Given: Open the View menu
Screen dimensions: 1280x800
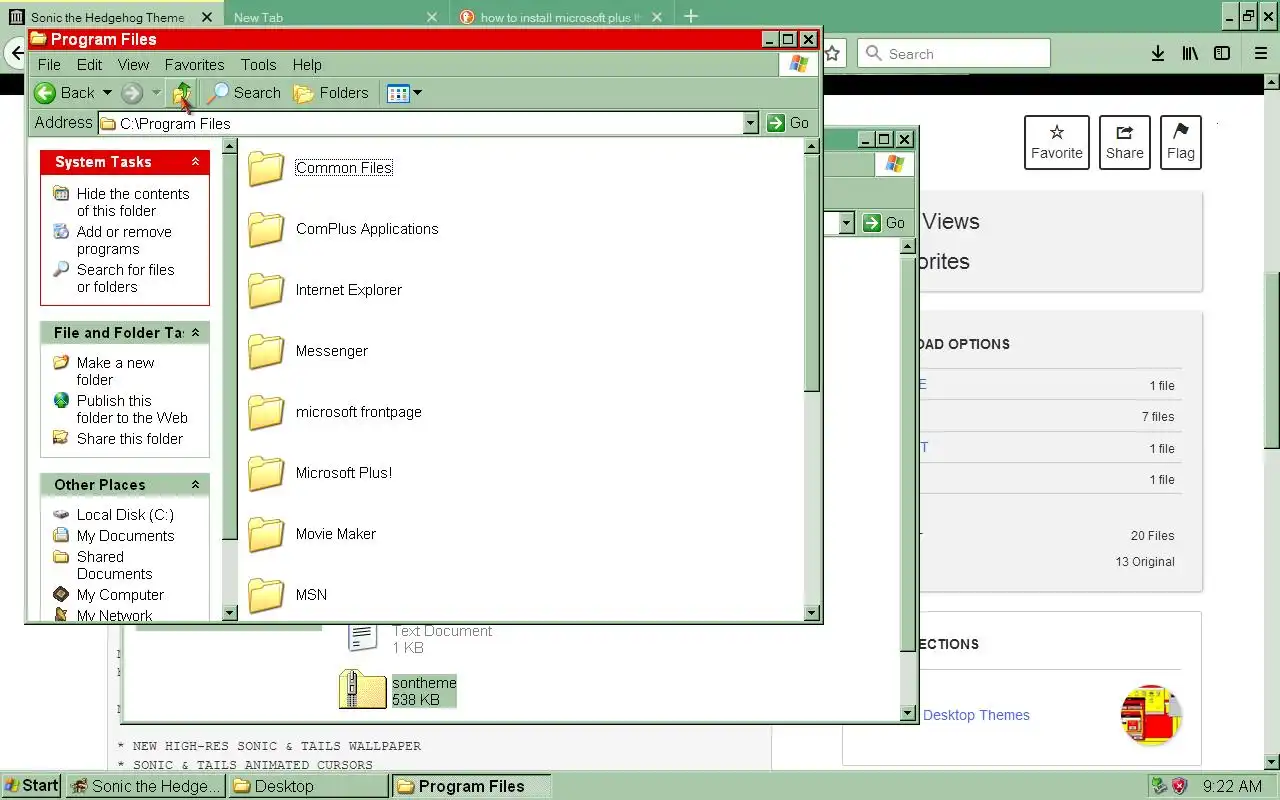Looking at the screenshot, I should [133, 65].
